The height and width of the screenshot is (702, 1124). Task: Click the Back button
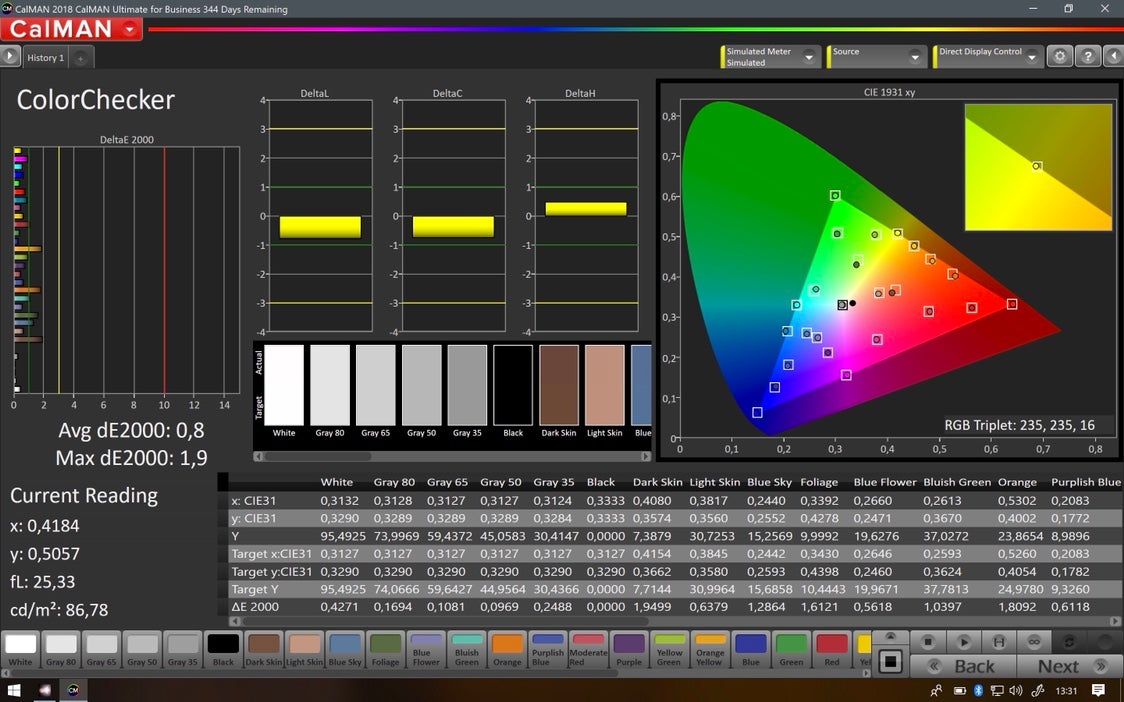click(963, 666)
